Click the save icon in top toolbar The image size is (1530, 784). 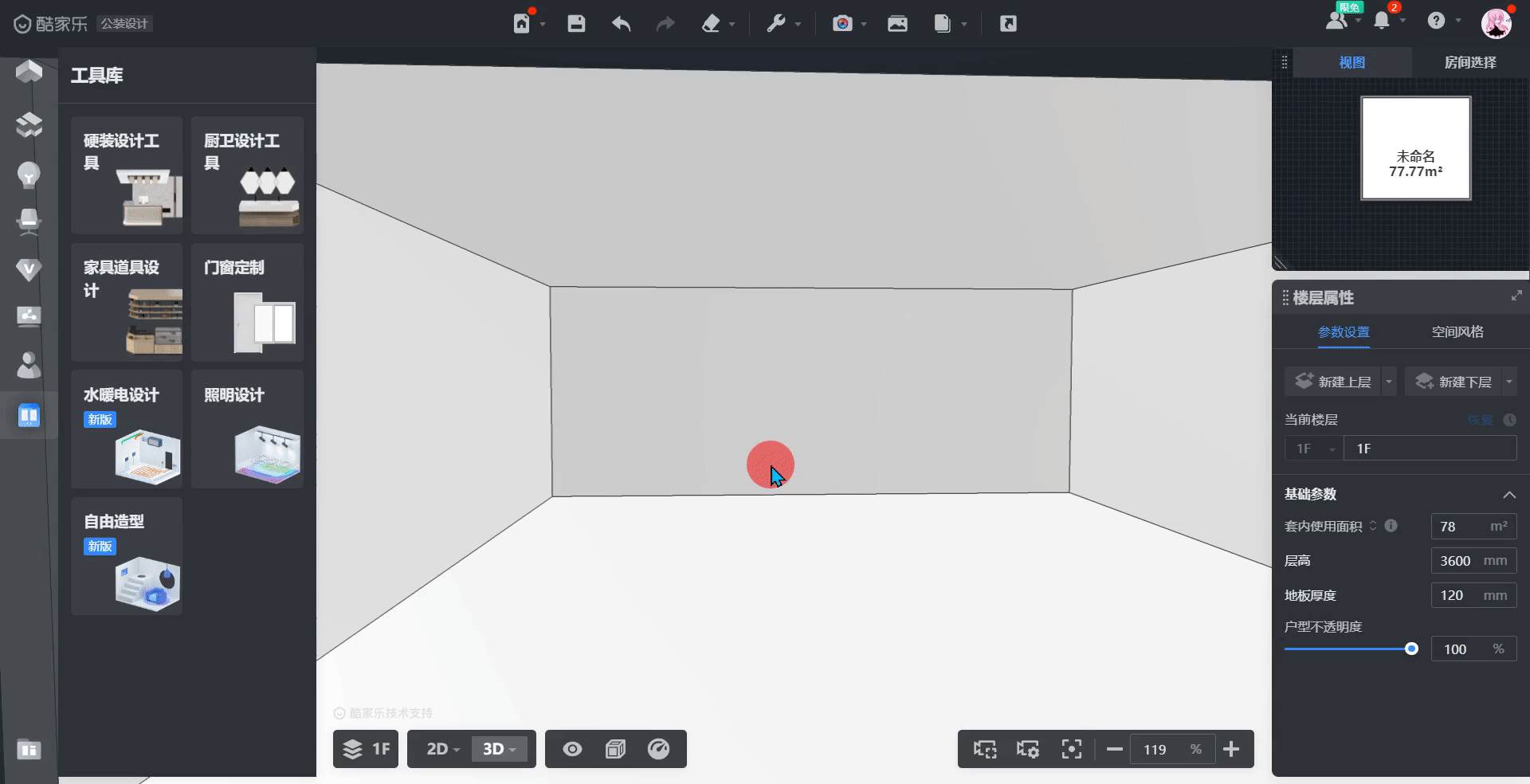tap(576, 24)
